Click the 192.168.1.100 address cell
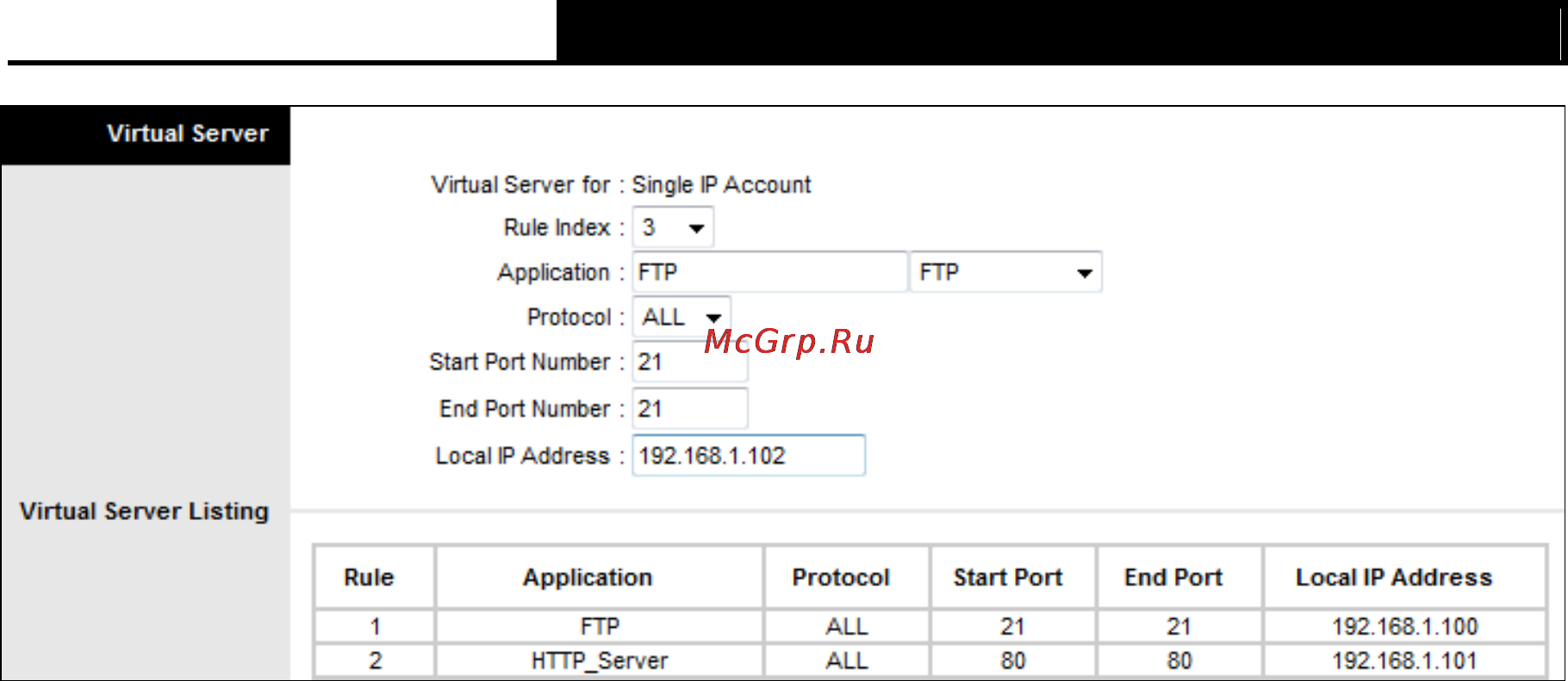 1405,626
